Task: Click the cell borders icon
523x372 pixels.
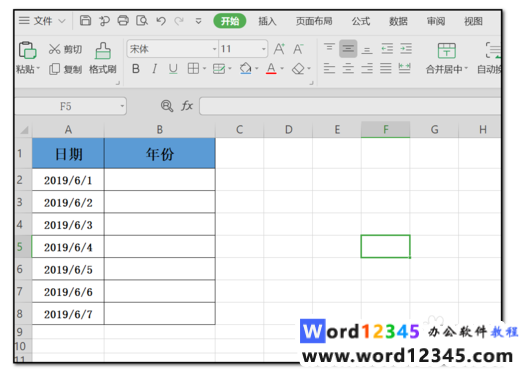Action: click(193, 69)
